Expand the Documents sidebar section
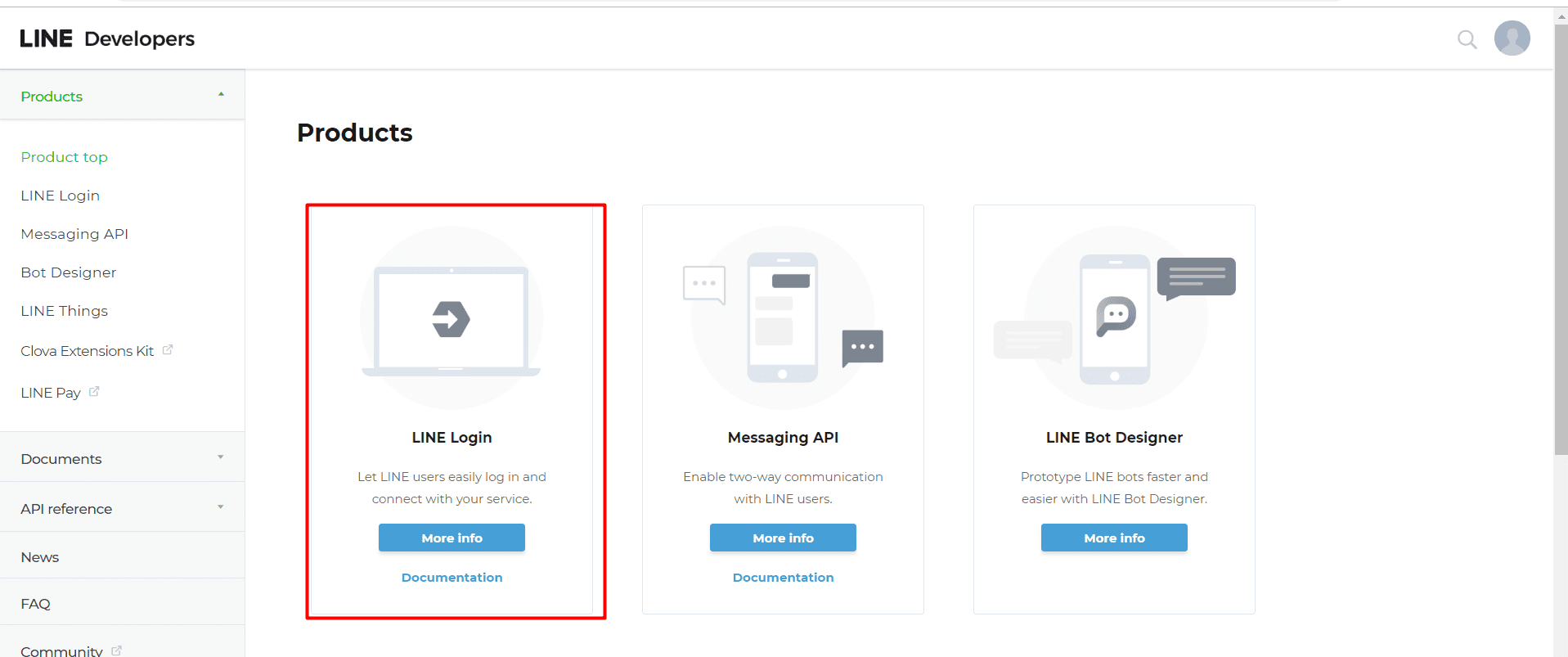The image size is (1568, 657). (x=123, y=458)
